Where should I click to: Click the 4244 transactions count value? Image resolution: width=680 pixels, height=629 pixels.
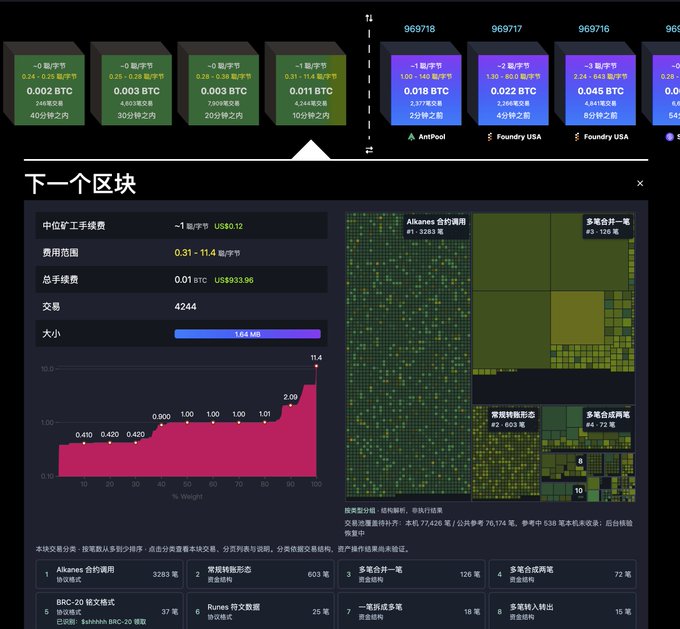[185, 307]
